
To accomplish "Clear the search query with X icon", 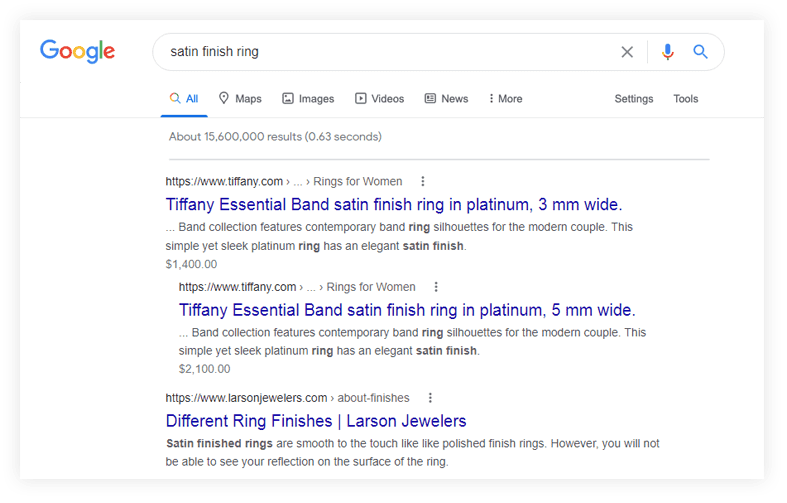I will point(627,52).
